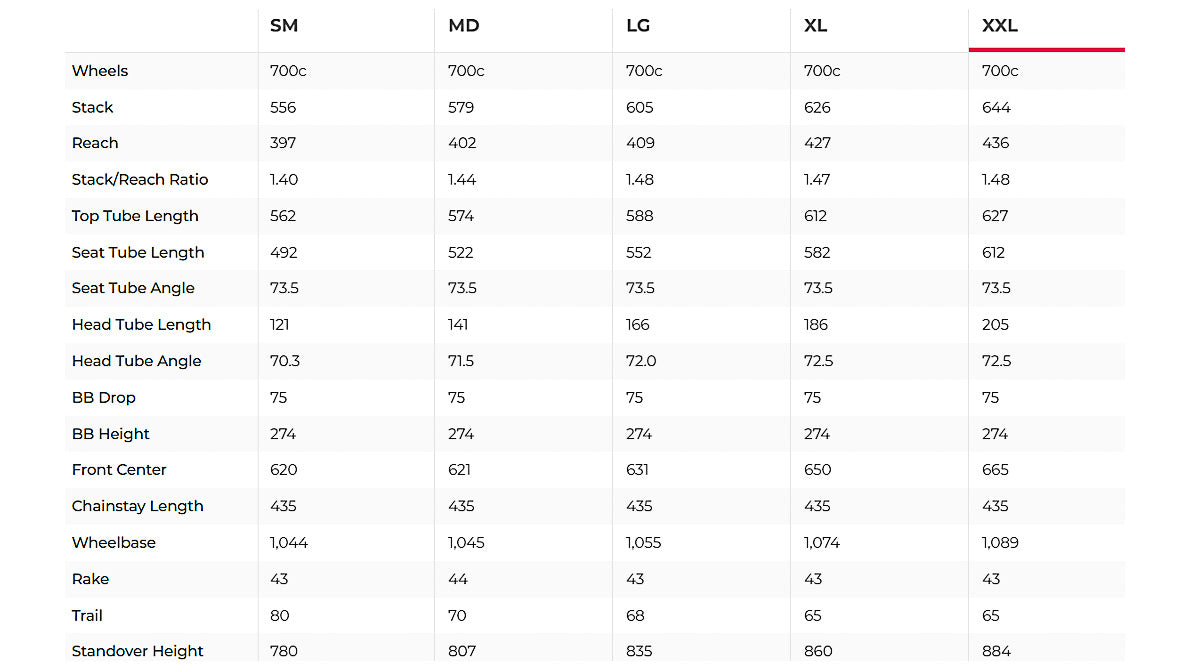The image size is (1190, 669).
Task: Select the XXL size column header
Action: [1000, 26]
